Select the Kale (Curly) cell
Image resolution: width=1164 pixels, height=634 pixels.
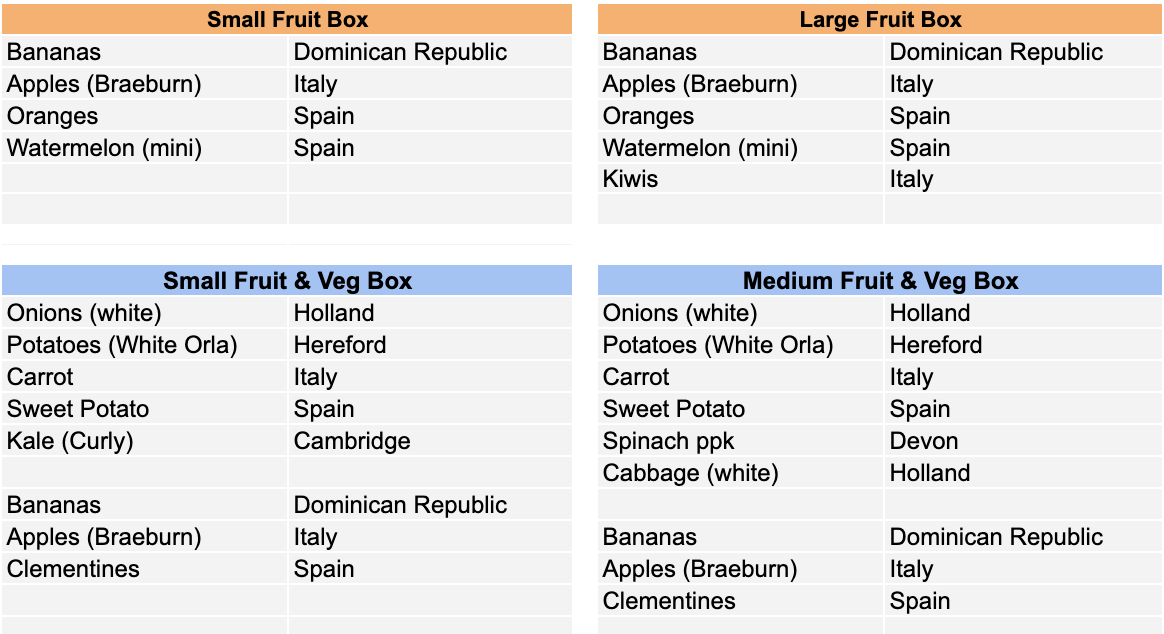point(145,441)
